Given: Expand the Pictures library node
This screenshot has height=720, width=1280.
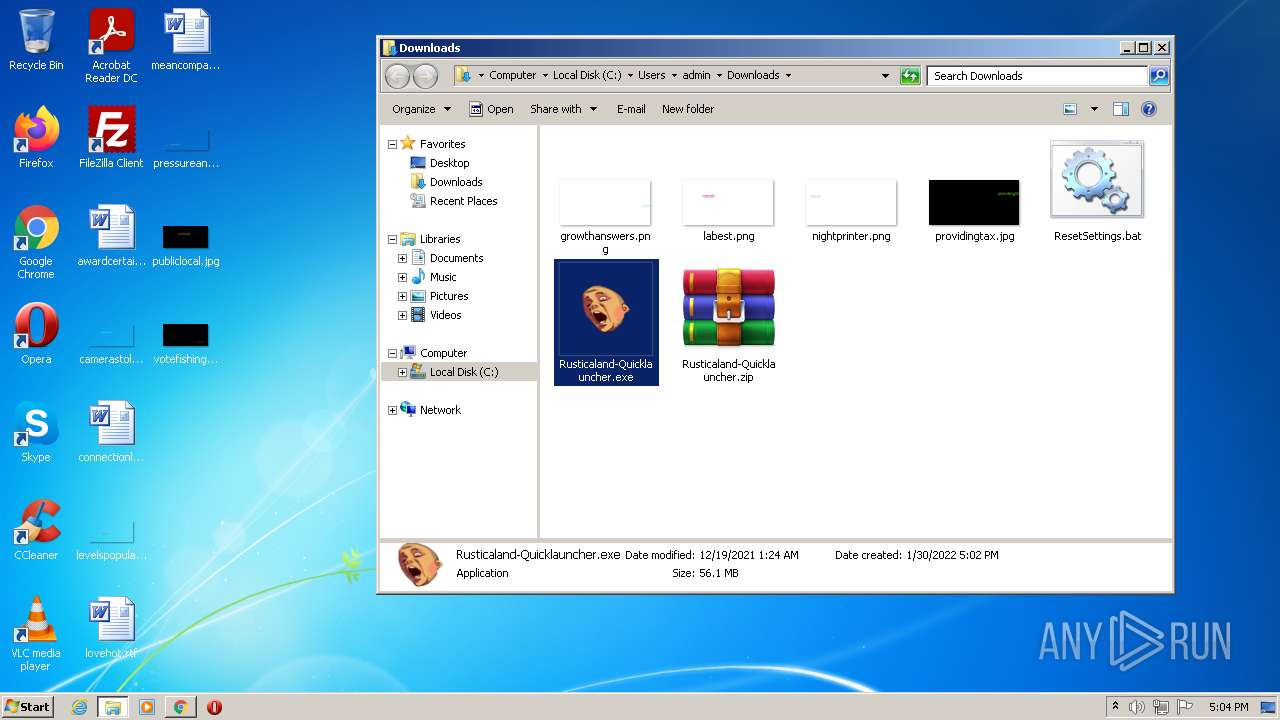Looking at the screenshot, I should (402, 296).
